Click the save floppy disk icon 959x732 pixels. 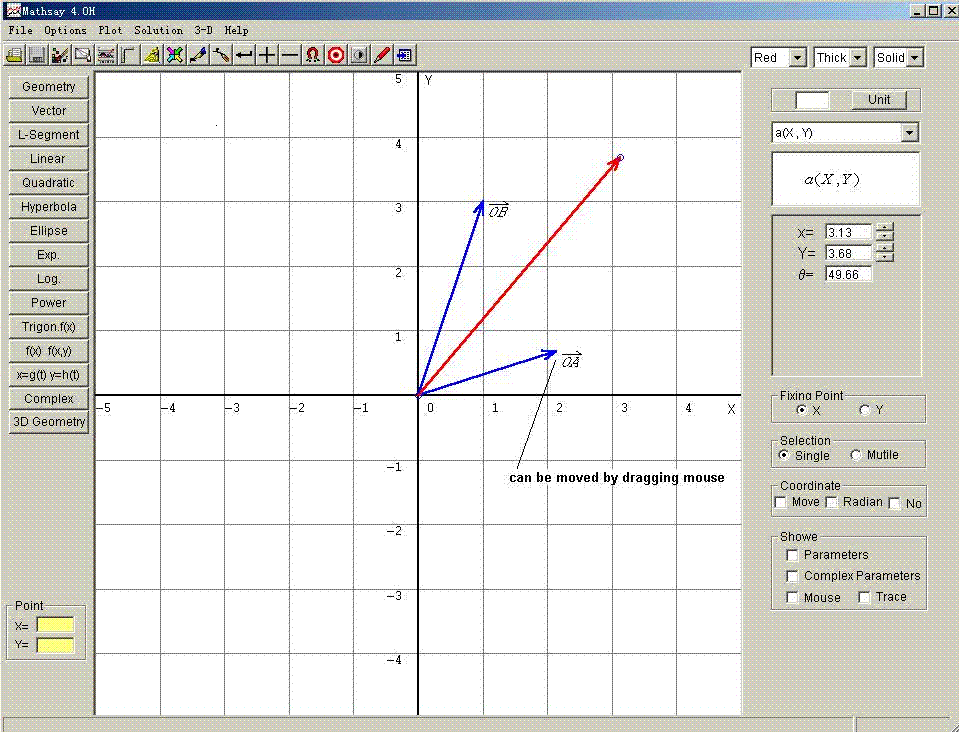pyautogui.click(x=37, y=56)
